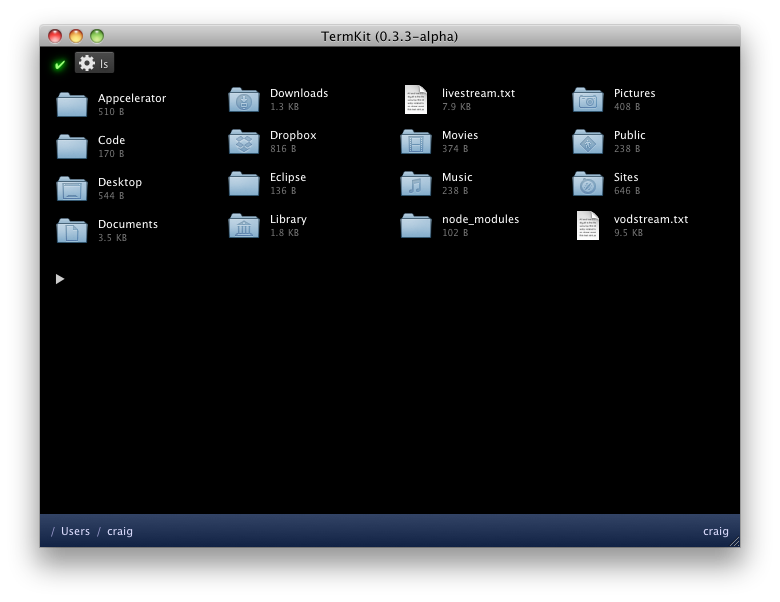Open the Music folder icon
The height and width of the screenshot is (602, 780).
416,184
